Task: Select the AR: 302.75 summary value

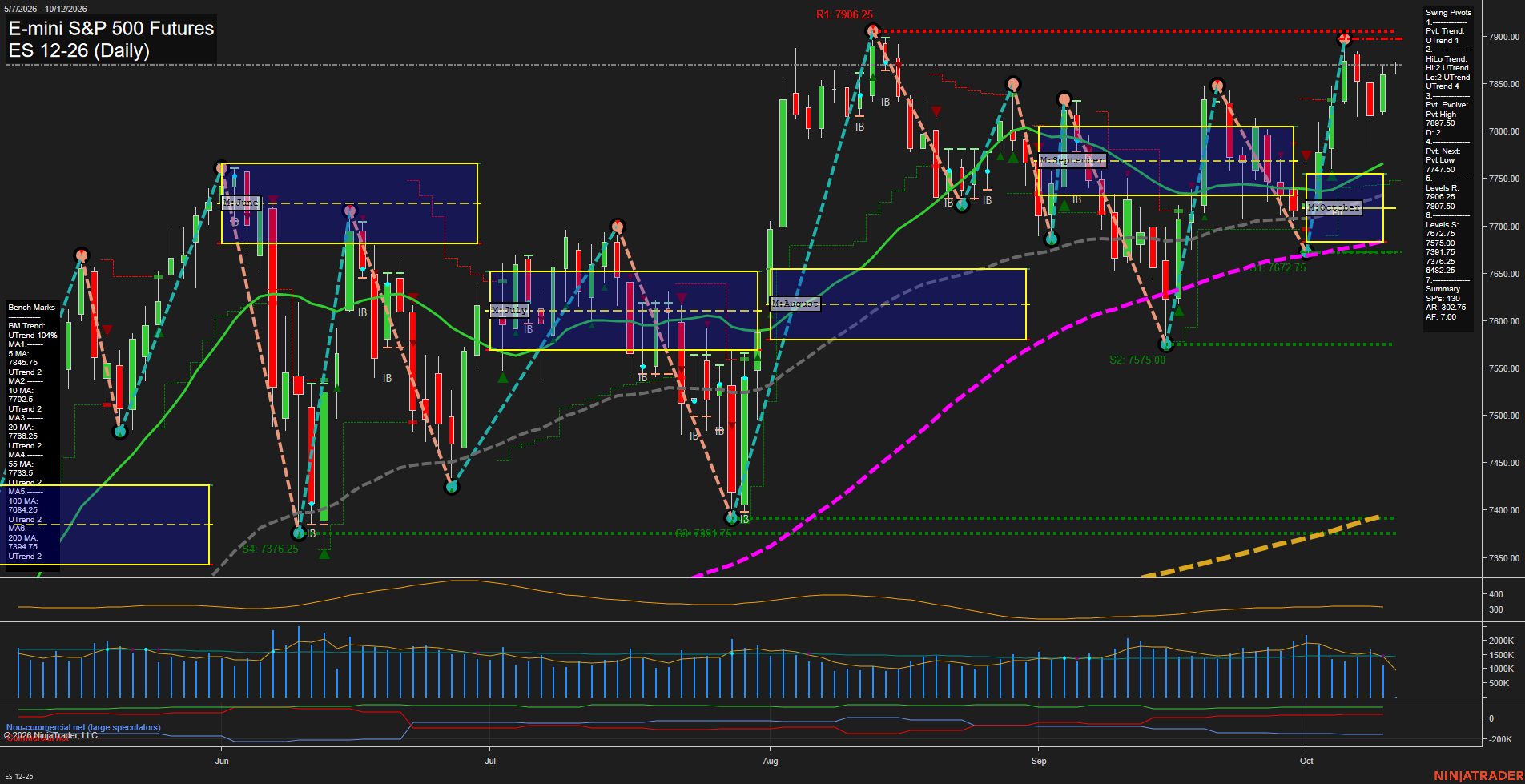Action: coord(1445,308)
